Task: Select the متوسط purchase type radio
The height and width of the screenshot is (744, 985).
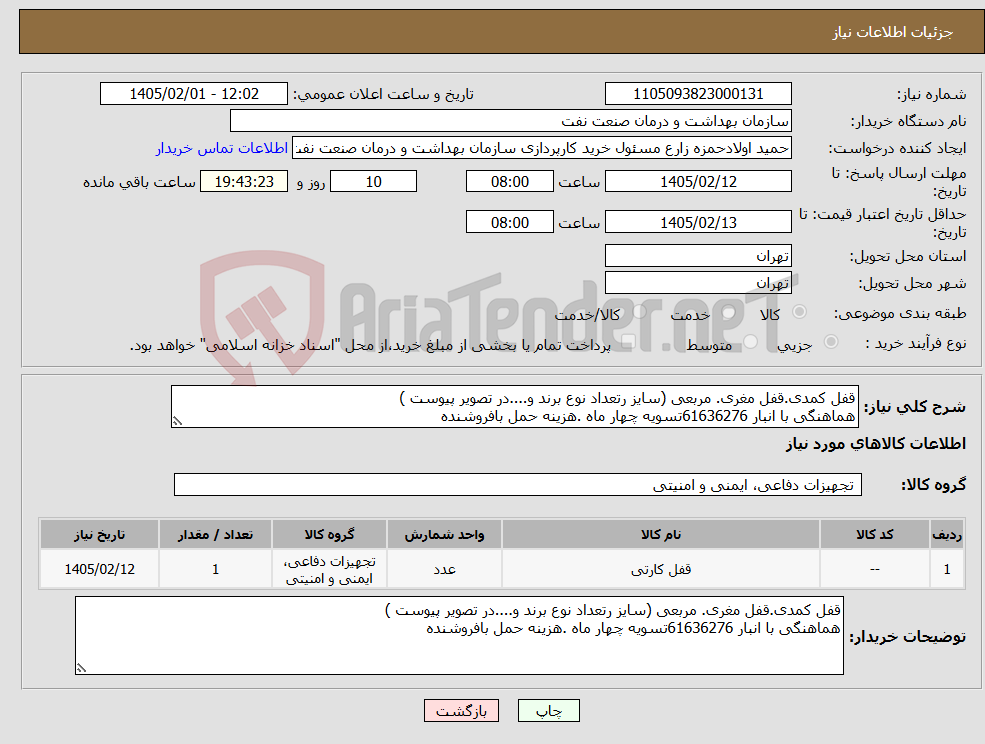Action: pyautogui.click(x=751, y=342)
